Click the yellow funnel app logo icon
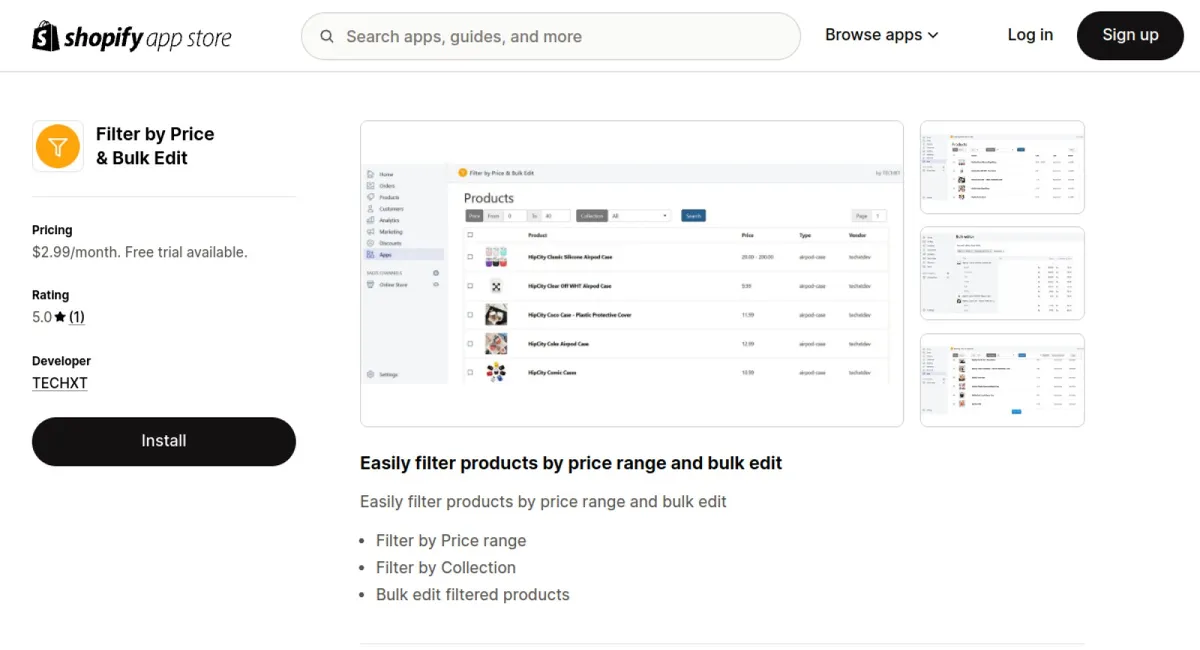Screen dimensions: 1200x650 point(57,145)
